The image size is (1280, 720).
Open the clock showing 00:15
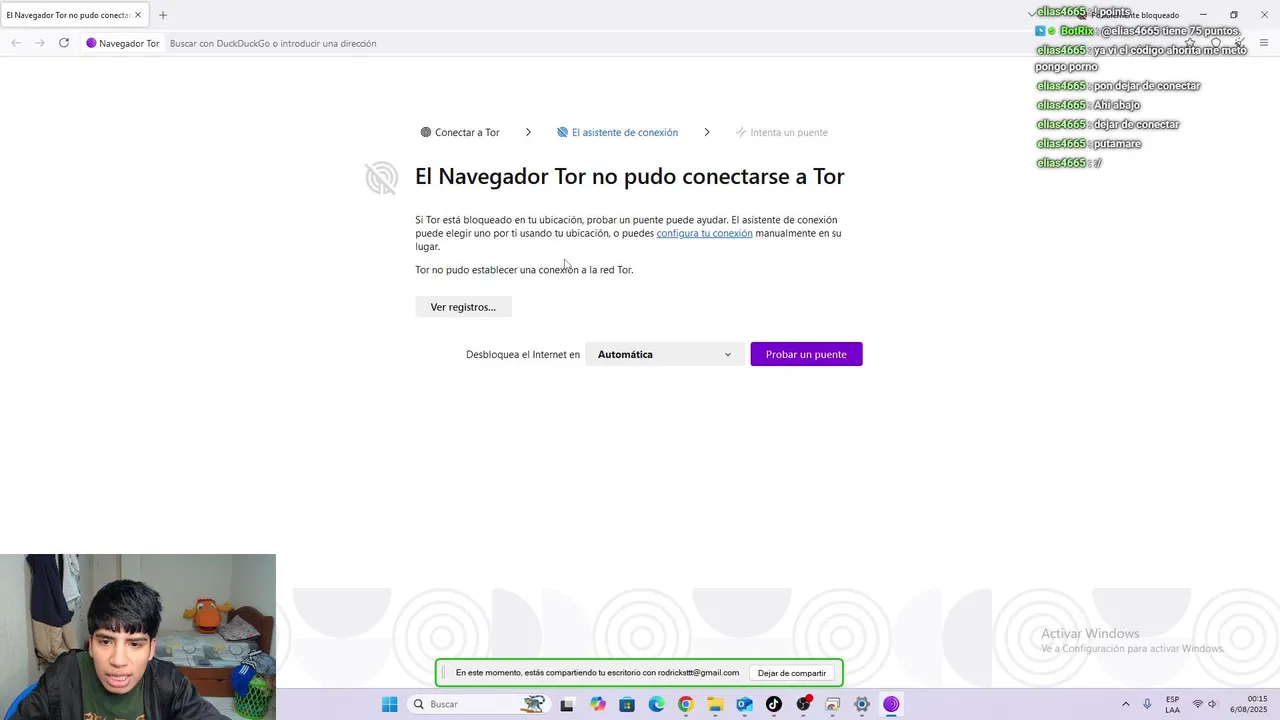click(x=1250, y=704)
